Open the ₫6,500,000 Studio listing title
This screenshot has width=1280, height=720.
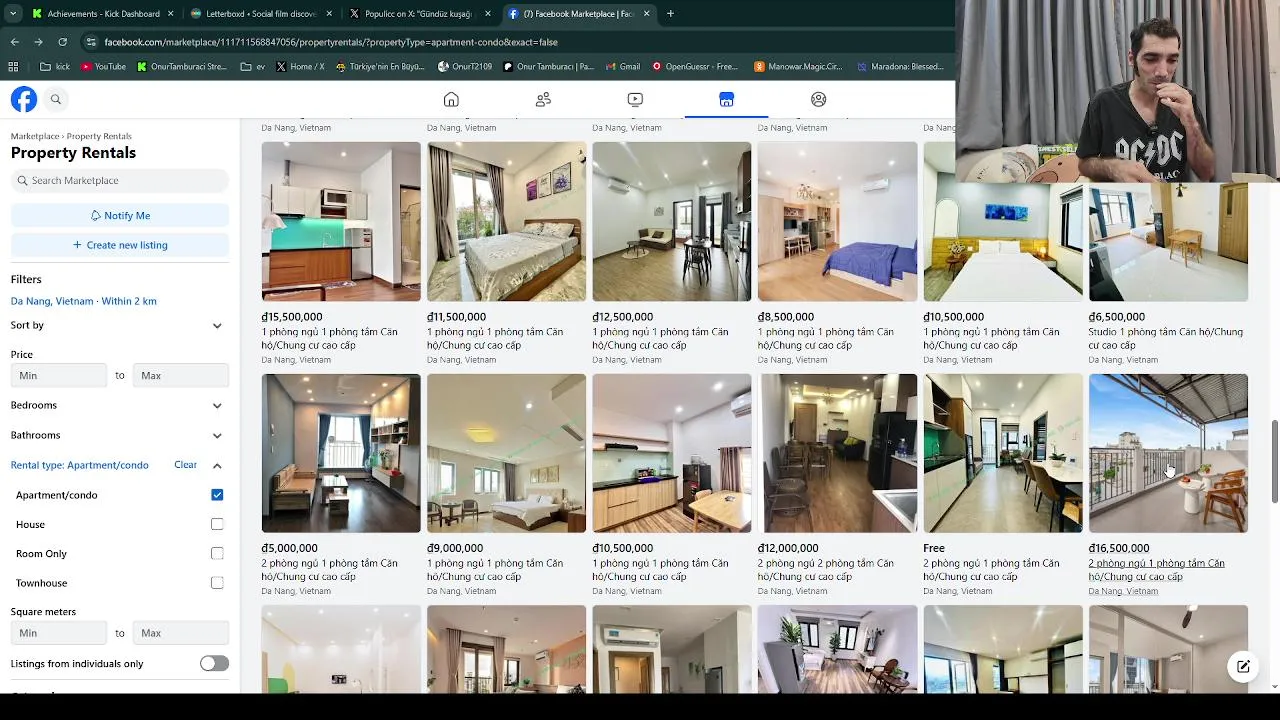click(x=1166, y=338)
